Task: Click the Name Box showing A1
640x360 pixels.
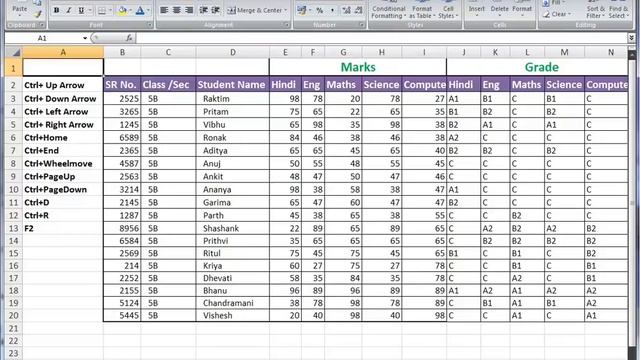Action: [43, 38]
